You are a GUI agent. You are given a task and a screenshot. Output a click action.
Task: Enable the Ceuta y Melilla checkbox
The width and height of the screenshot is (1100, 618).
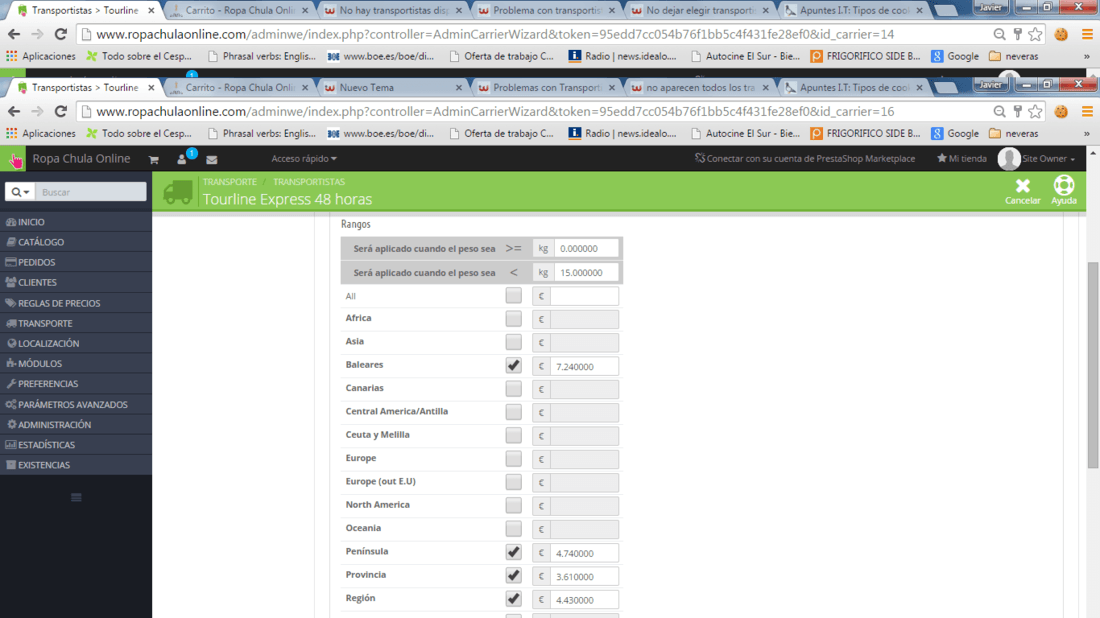pos(514,436)
